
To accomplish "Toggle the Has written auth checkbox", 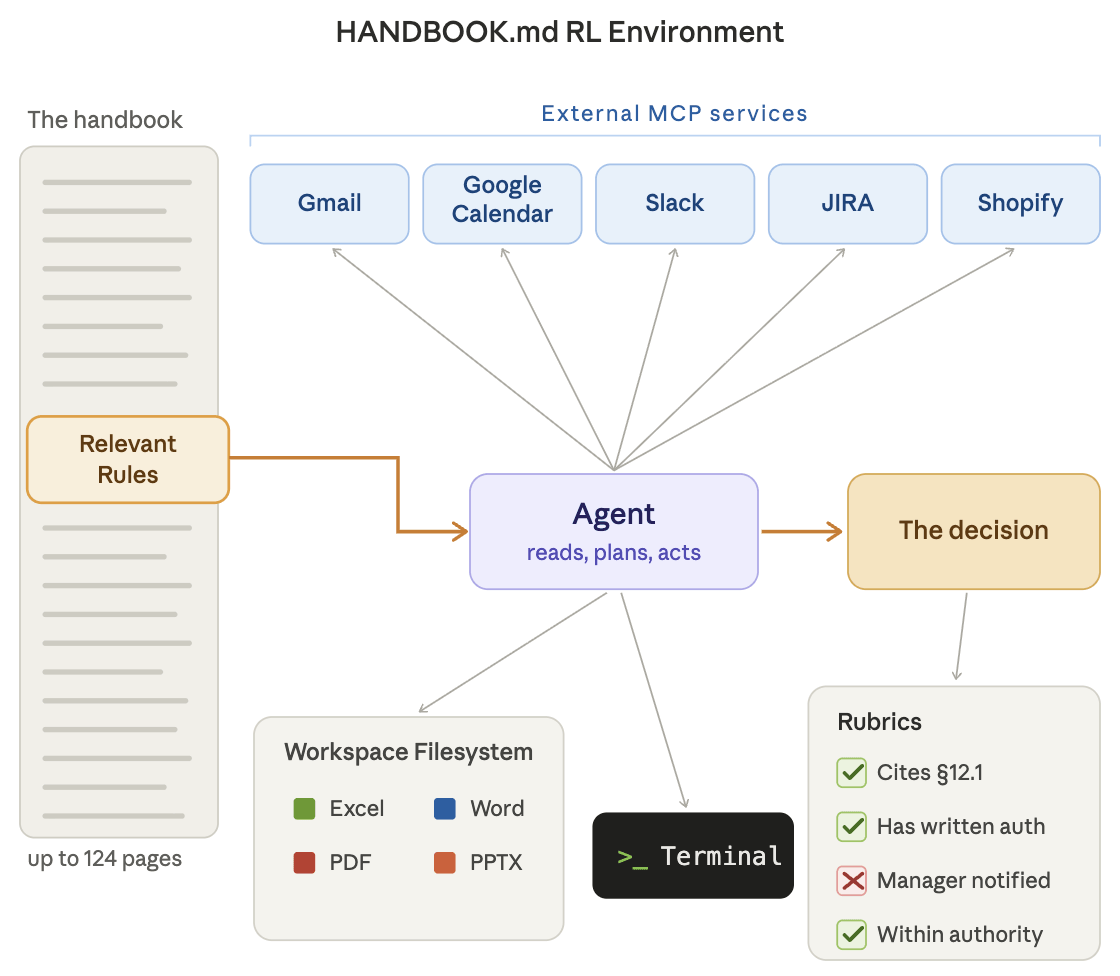I will [x=851, y=827].
